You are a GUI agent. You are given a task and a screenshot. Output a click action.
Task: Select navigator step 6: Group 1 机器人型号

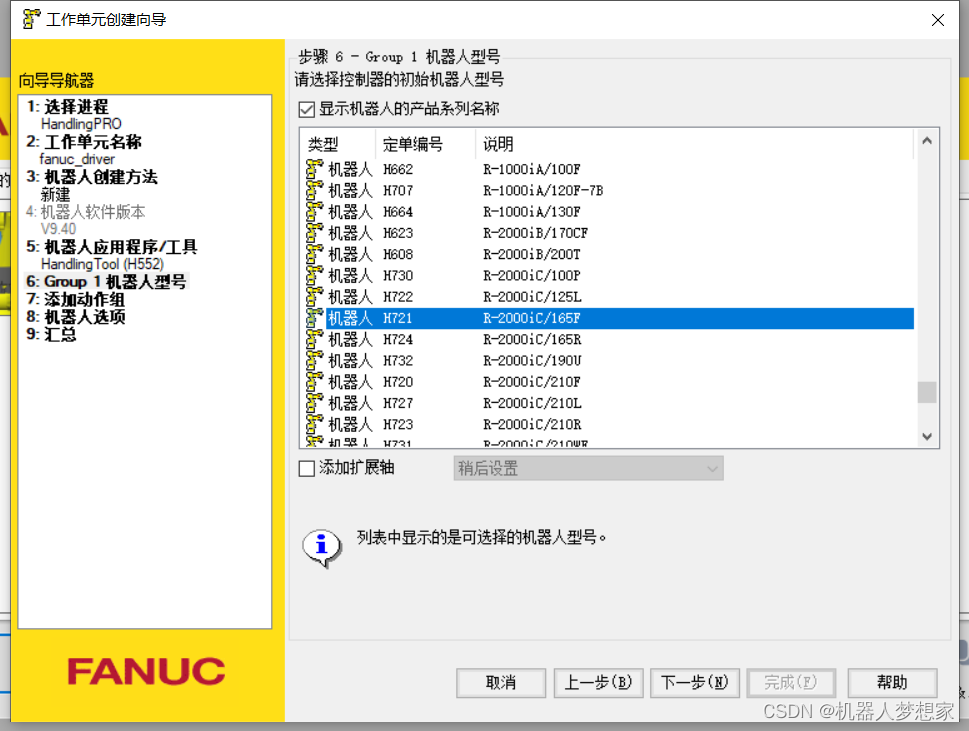click(106, 282)
